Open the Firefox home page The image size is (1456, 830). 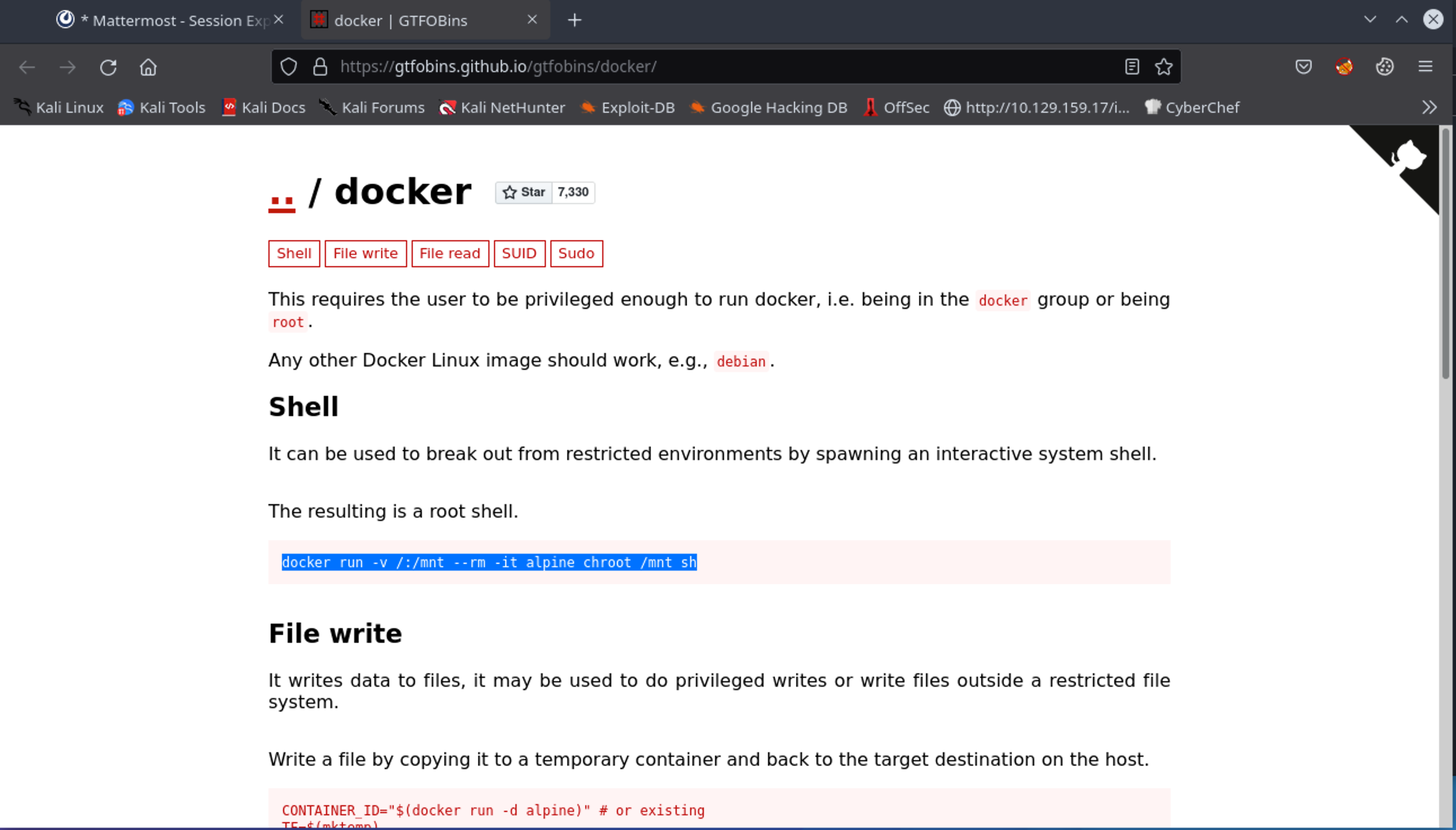click(x=148, y=67)
